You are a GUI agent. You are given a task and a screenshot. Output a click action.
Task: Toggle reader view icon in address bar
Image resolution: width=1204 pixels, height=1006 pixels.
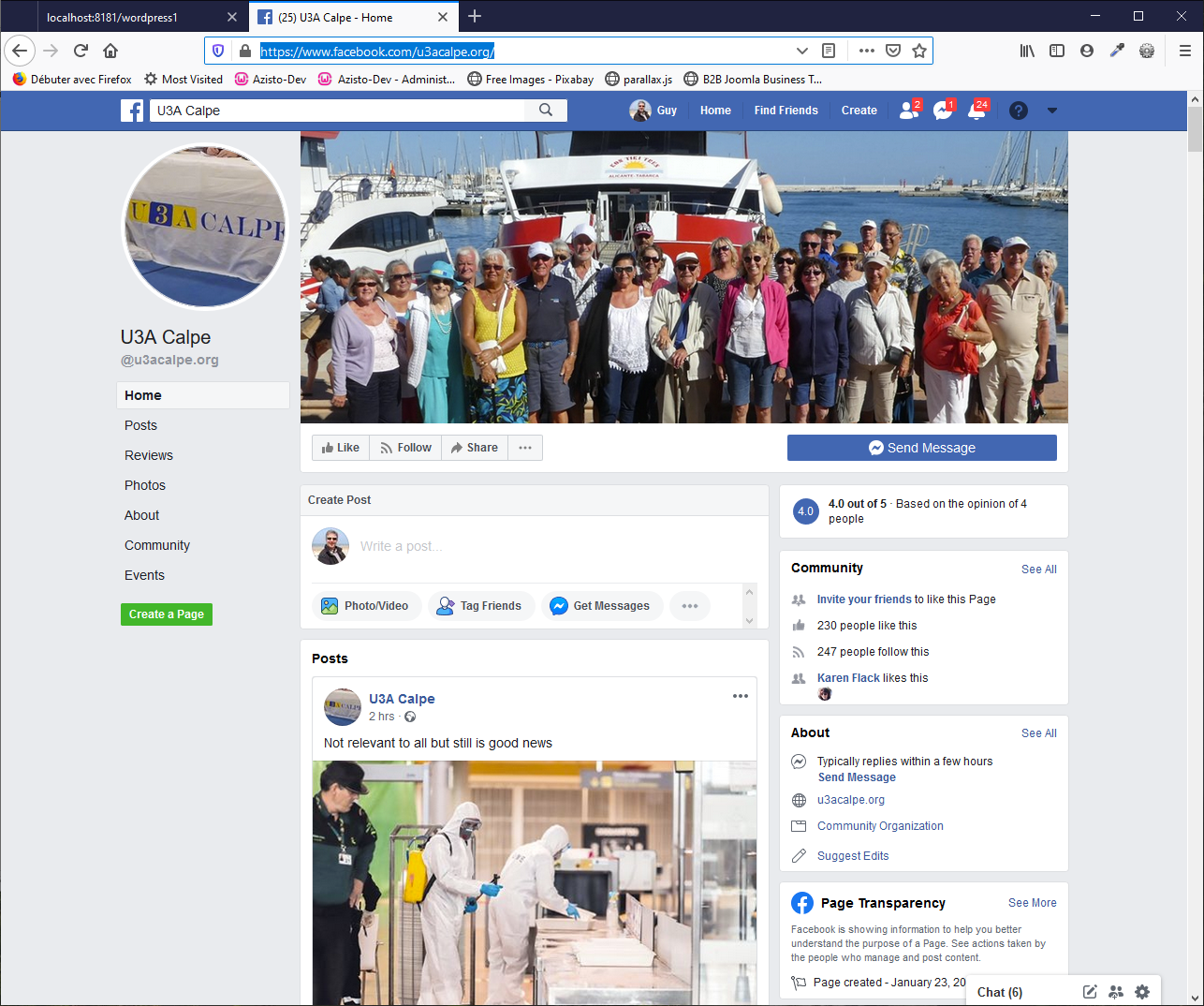pos(829,51)
